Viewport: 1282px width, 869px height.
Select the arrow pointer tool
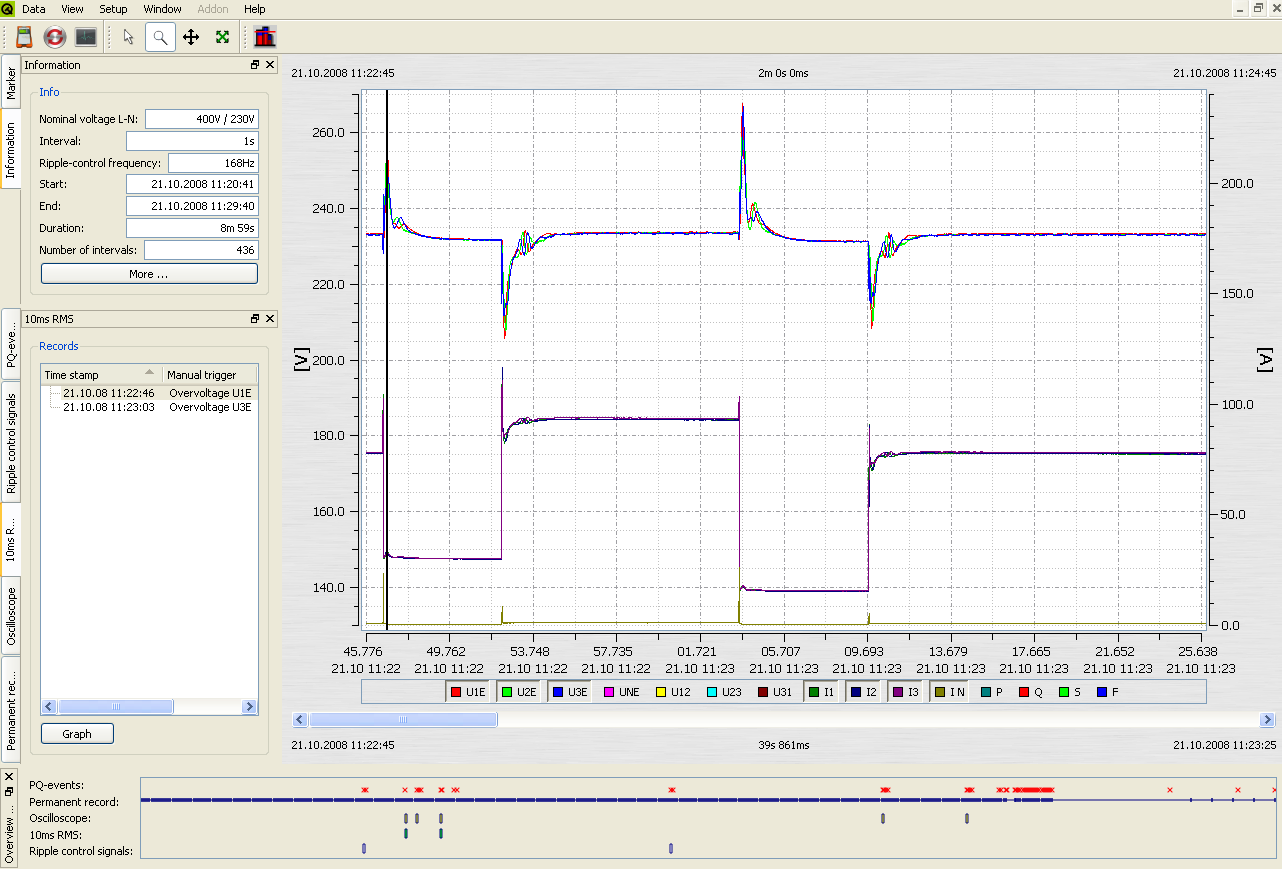(x=128, y=37)
